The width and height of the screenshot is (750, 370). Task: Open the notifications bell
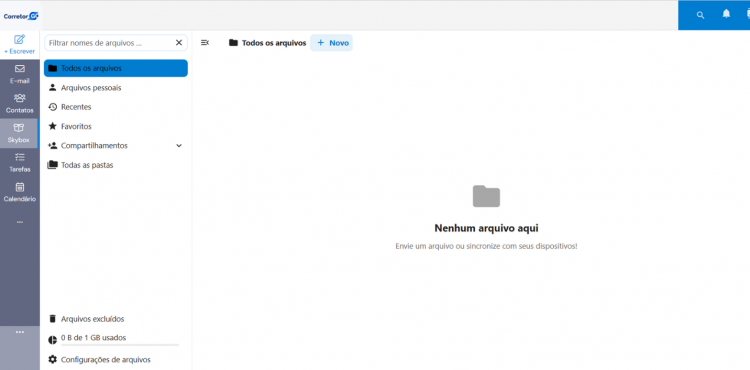(726, 14)
